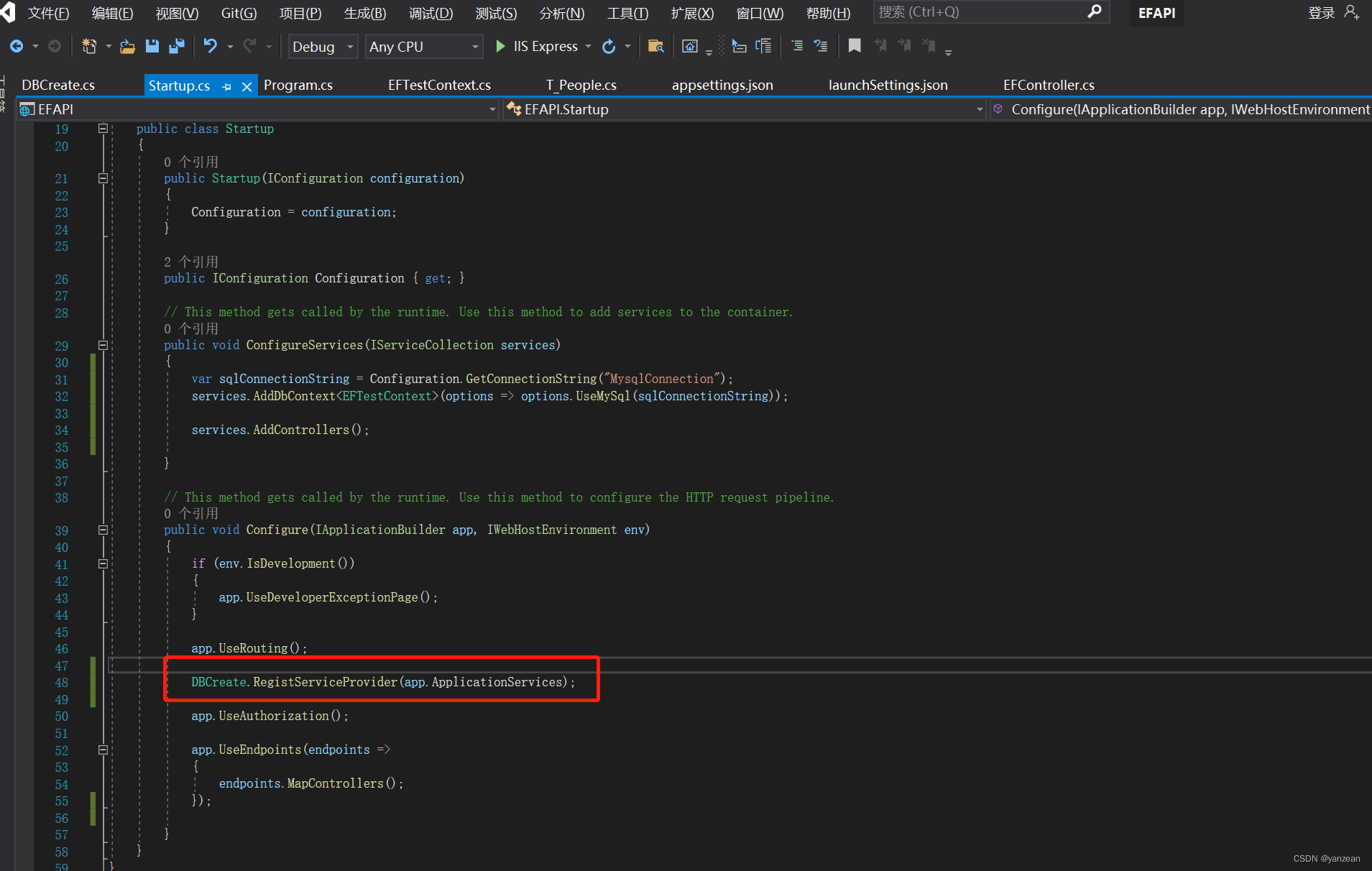Open the 测试(S) menu
The image size is (1372, 871).
[496, 13]
